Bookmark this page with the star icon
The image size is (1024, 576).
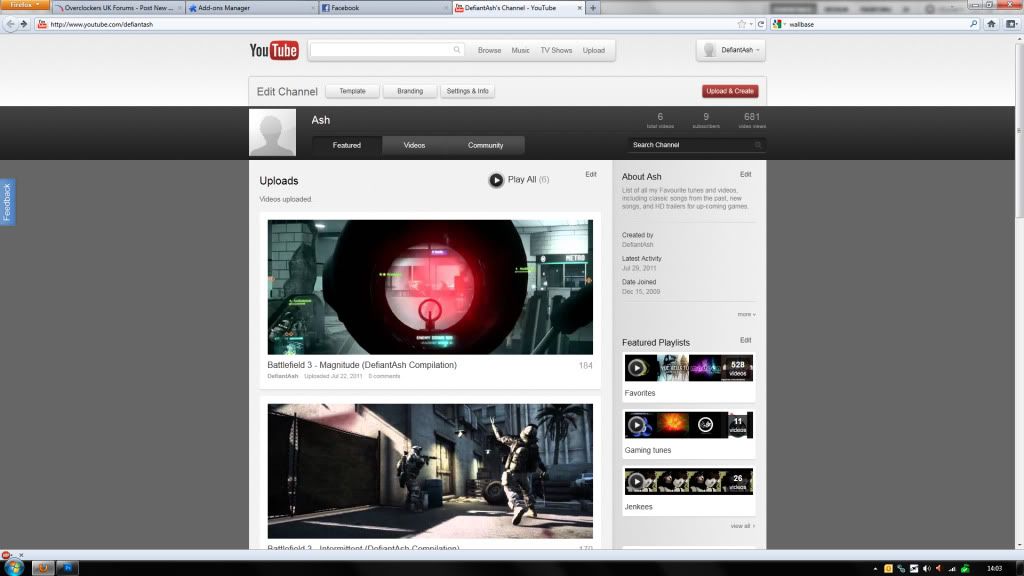point(741,23)
